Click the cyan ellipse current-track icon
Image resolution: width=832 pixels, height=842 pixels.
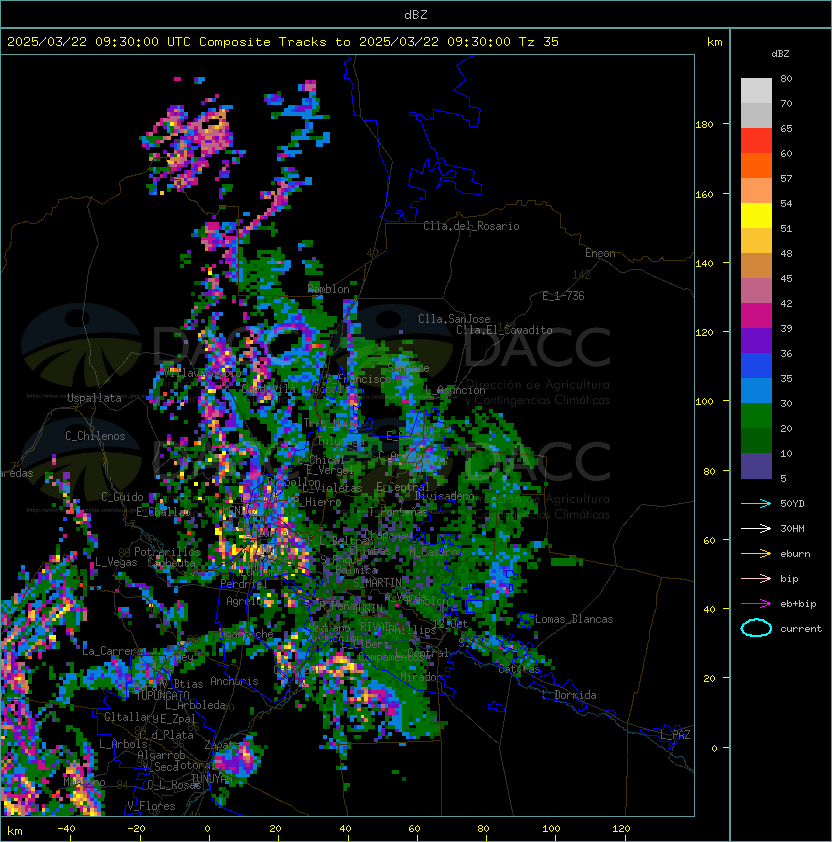pos(756,628)
